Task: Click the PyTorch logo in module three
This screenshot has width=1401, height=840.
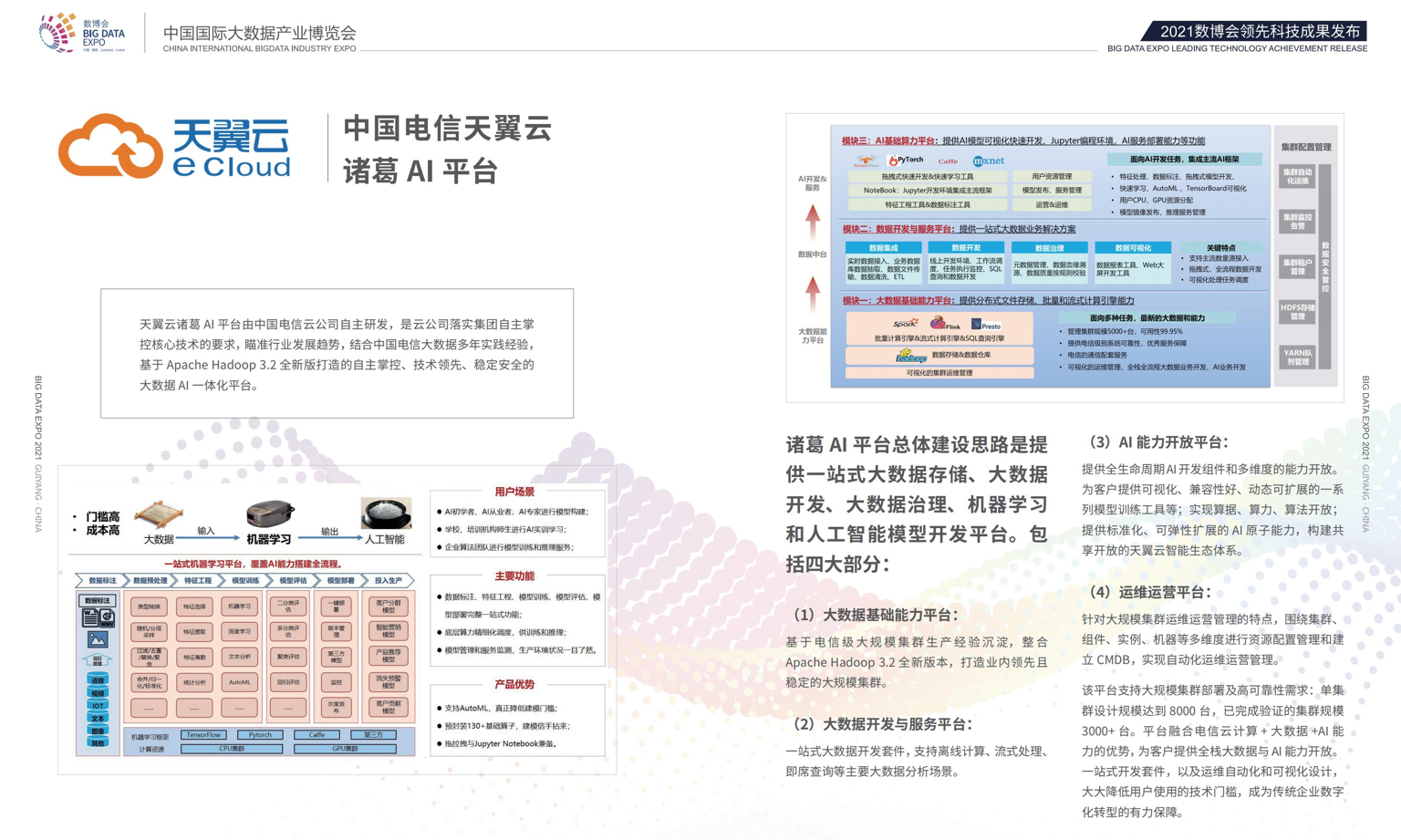Action: [906, 161]
